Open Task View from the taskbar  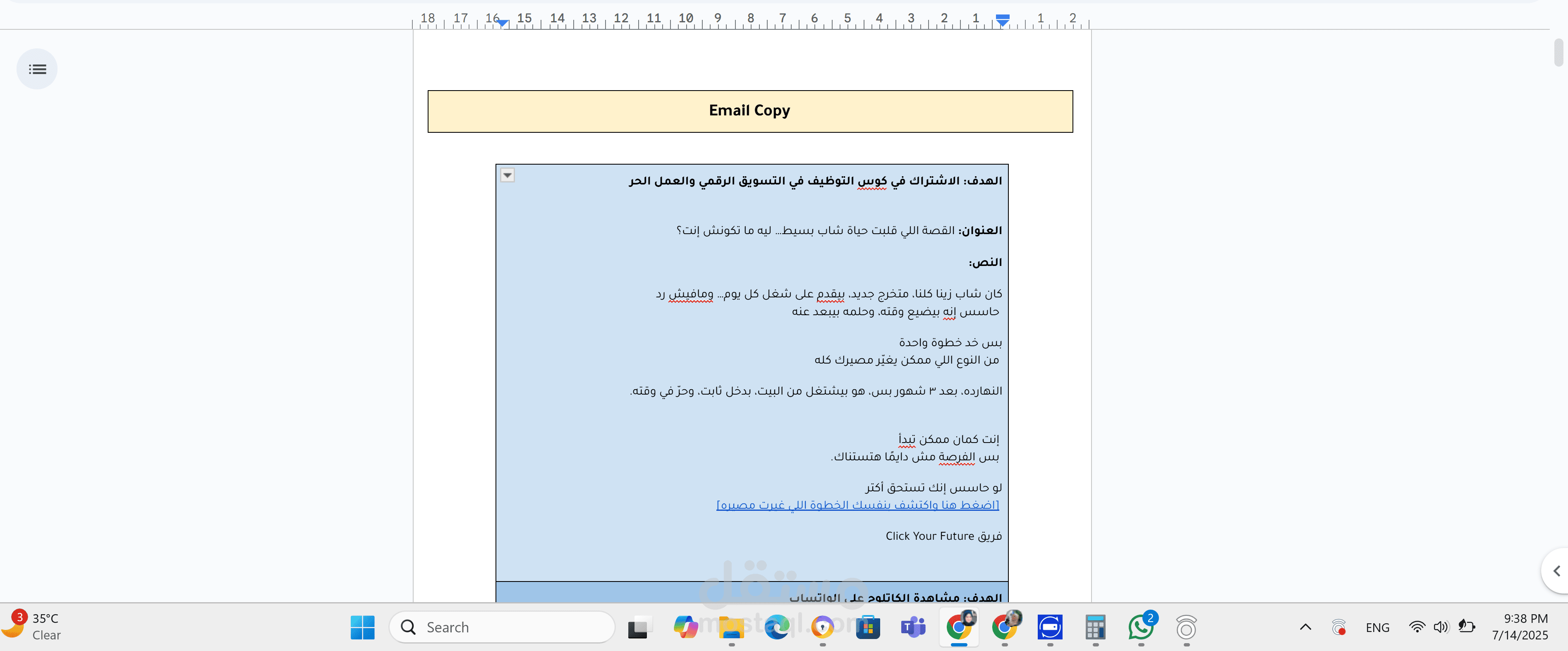pos(640,627)
